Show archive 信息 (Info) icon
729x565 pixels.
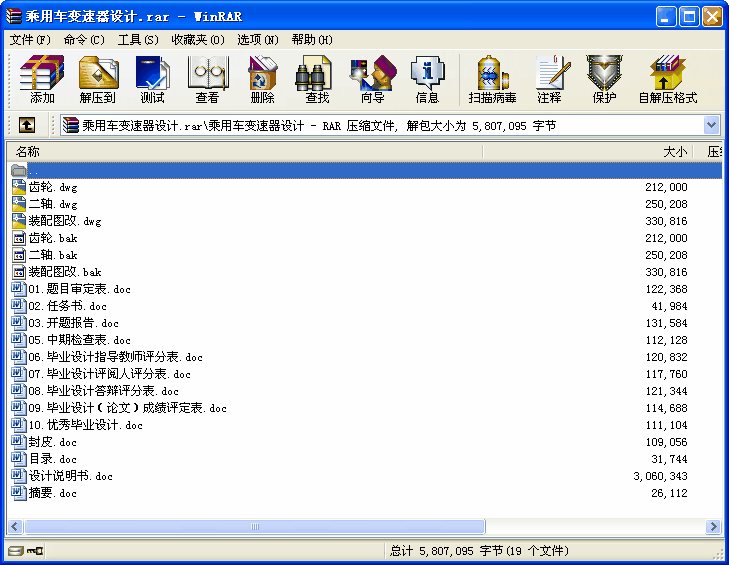tap(427, 80)
